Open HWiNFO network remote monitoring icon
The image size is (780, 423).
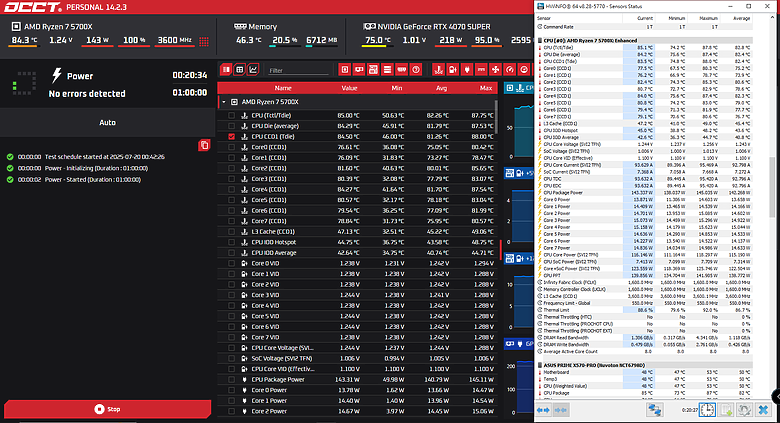tap(655, 410)
